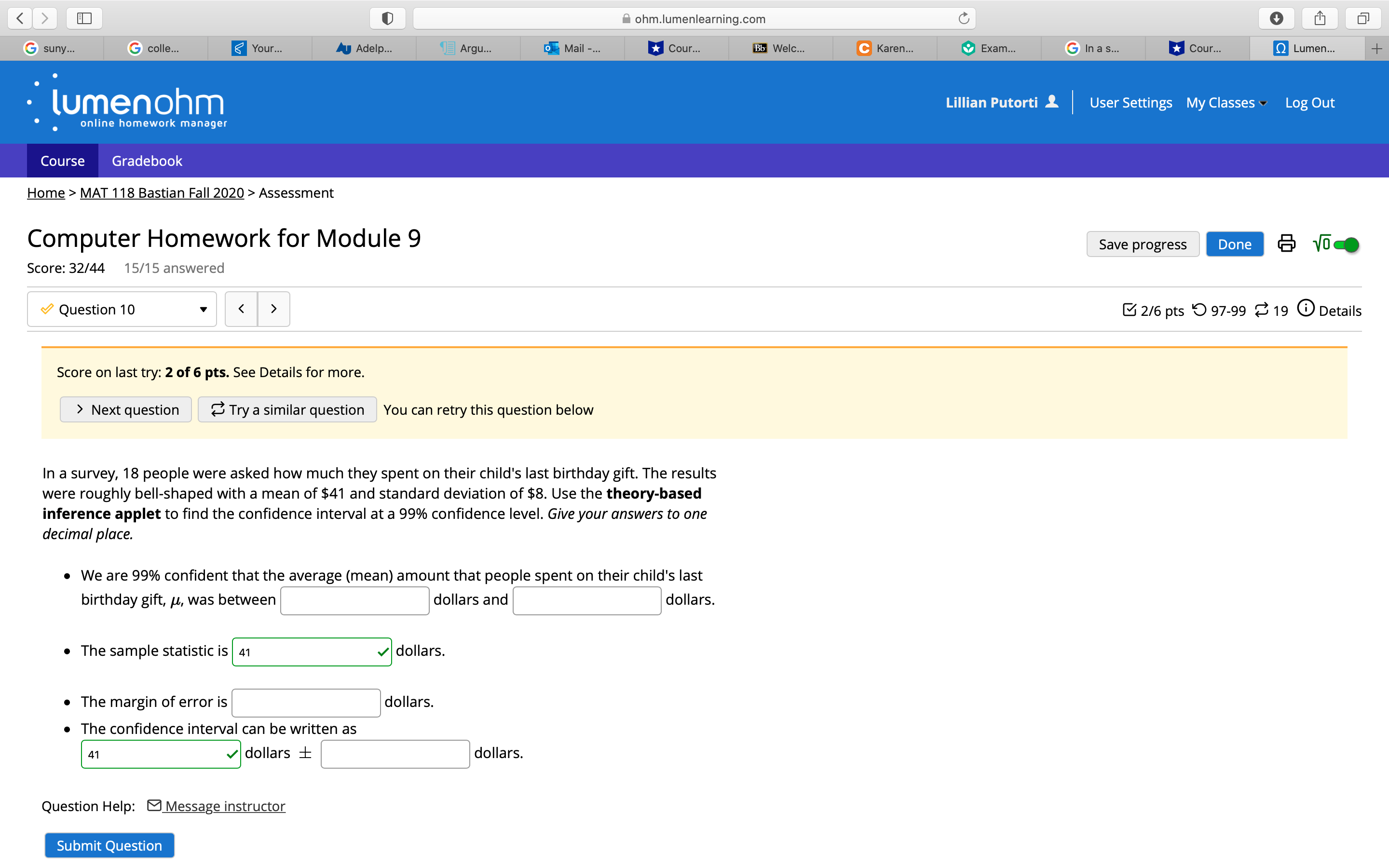This screenshot has height=868, width=1389.
Task: Save progress on the assessment
Action: 1142,244
